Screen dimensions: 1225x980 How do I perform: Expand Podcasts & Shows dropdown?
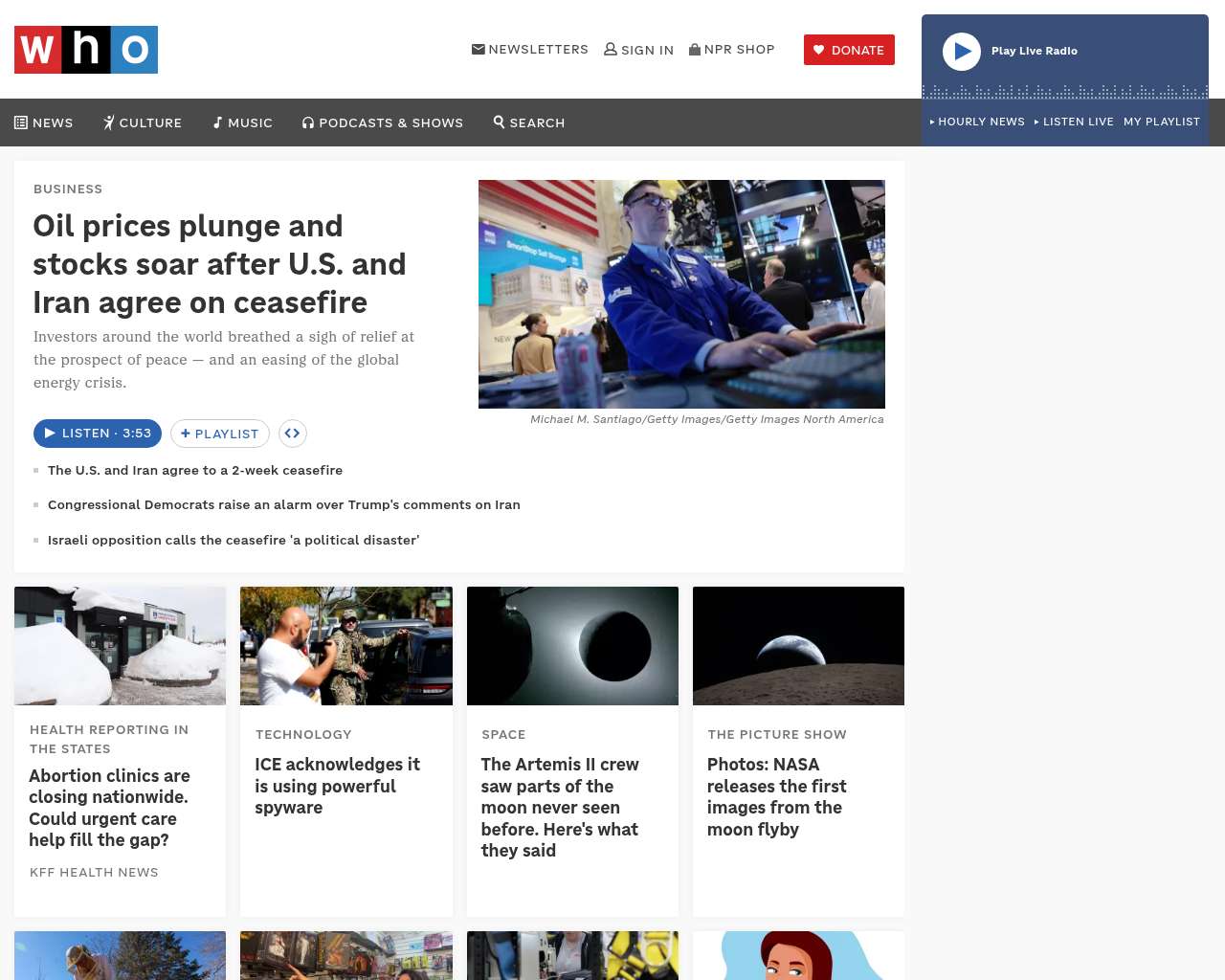pyautogui.click(x=383, y=122)
